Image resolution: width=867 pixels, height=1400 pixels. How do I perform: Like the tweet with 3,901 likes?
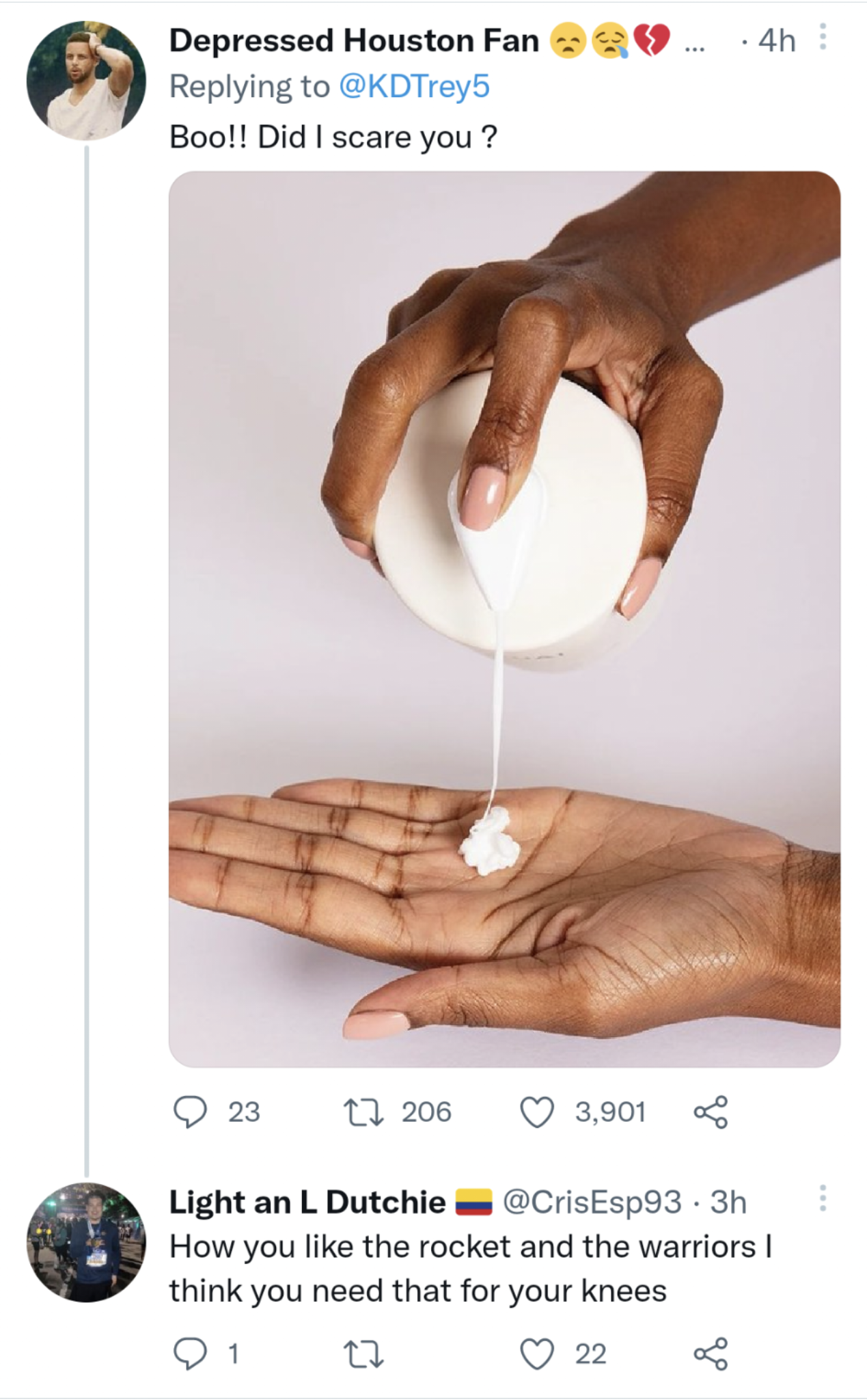tap(537, 1112)
